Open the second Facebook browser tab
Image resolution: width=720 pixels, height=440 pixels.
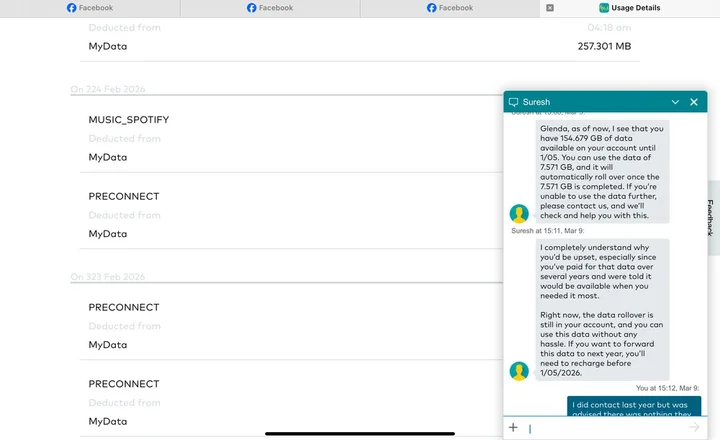(270, 8)
